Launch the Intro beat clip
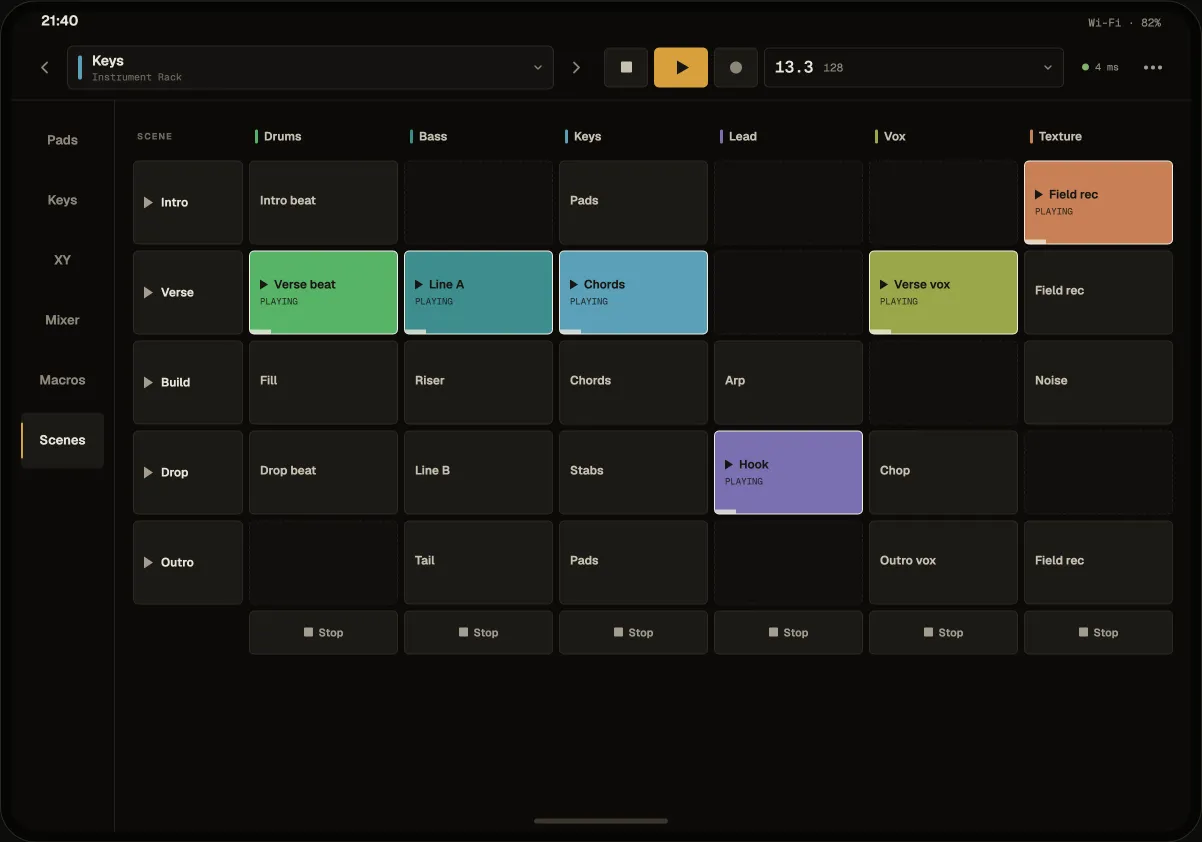The width and height of the screenshot is (1202, 842). [323, 202]
